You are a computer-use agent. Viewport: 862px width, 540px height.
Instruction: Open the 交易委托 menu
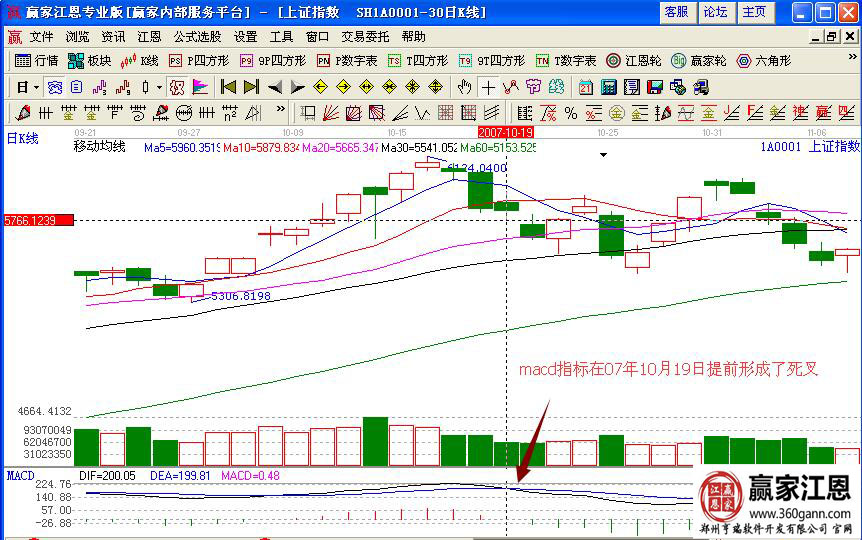365,36
